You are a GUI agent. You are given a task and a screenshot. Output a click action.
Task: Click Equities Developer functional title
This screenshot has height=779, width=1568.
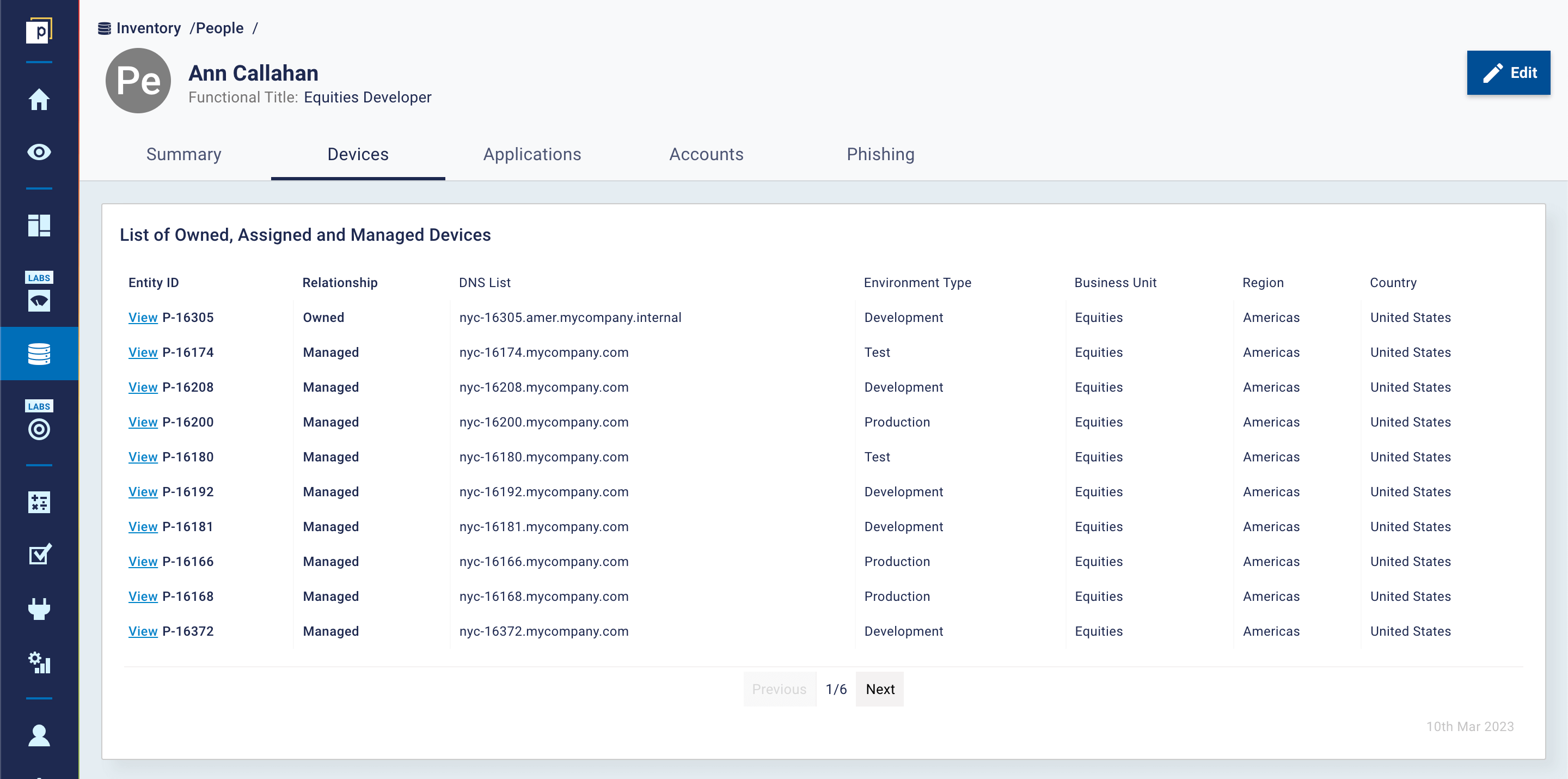pos(367,98)
